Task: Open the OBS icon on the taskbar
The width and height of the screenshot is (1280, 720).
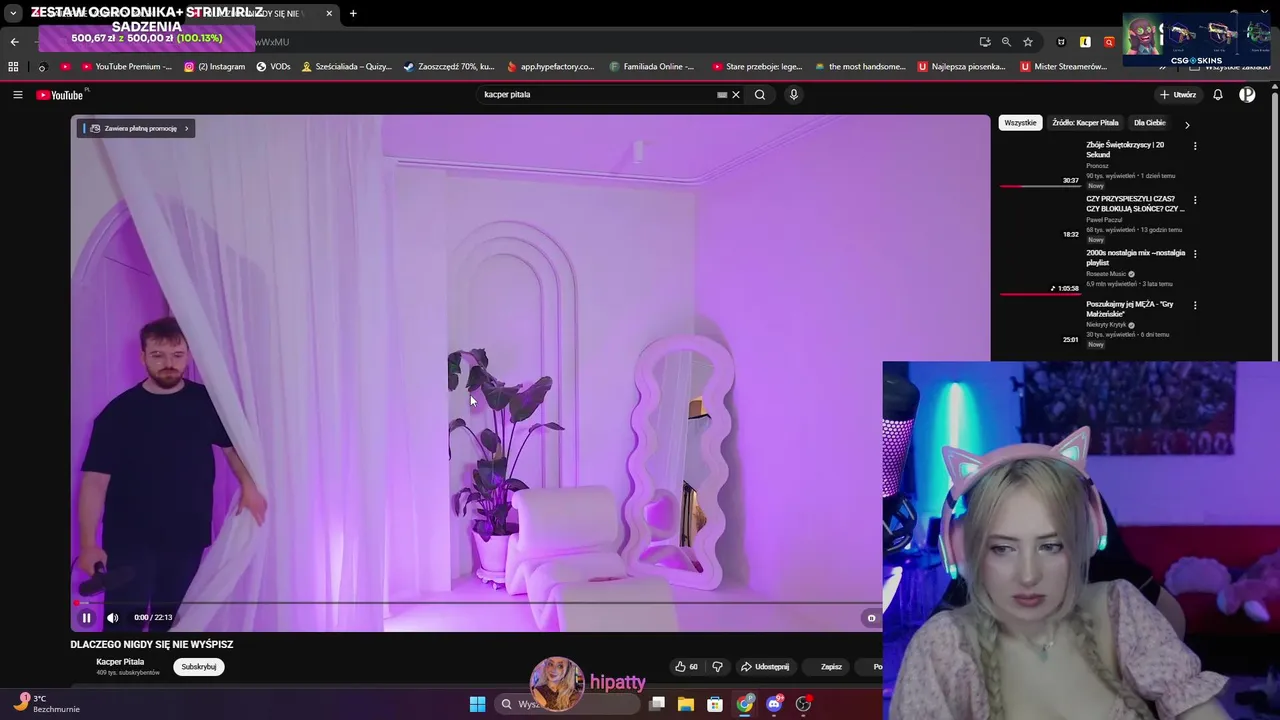Action: click(803, 704)
